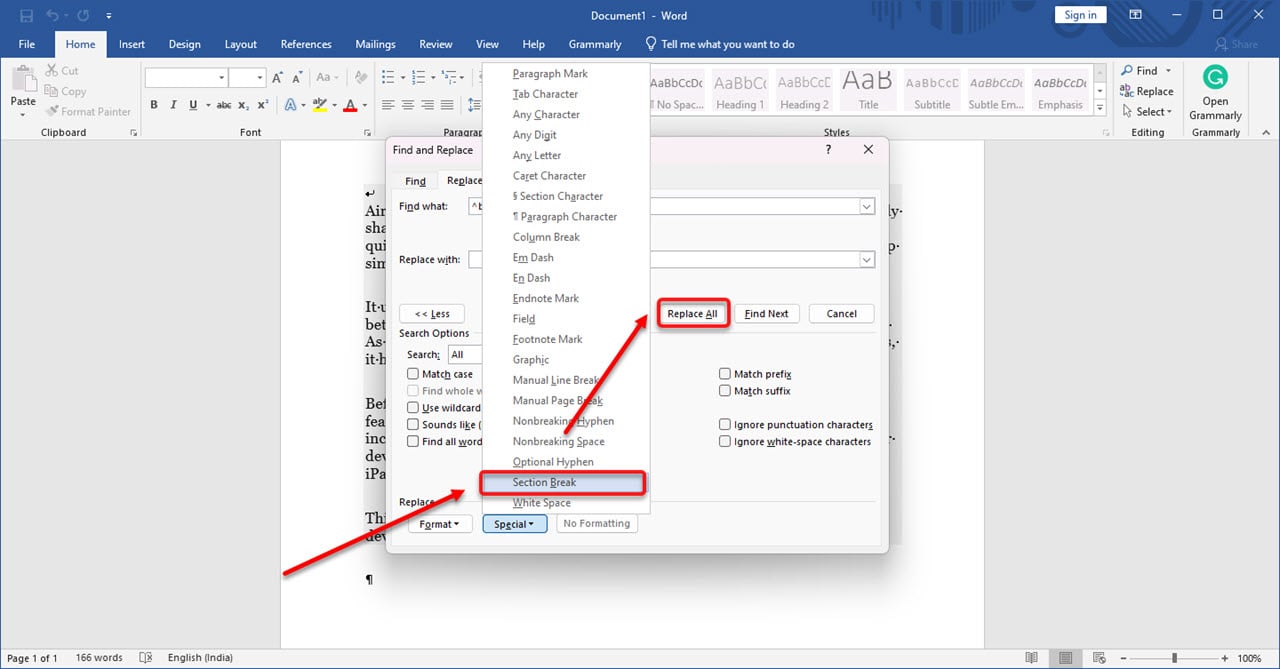Enable the Match case checkbox
Screen dimensions: 1280x669
[x=413, y=373]
